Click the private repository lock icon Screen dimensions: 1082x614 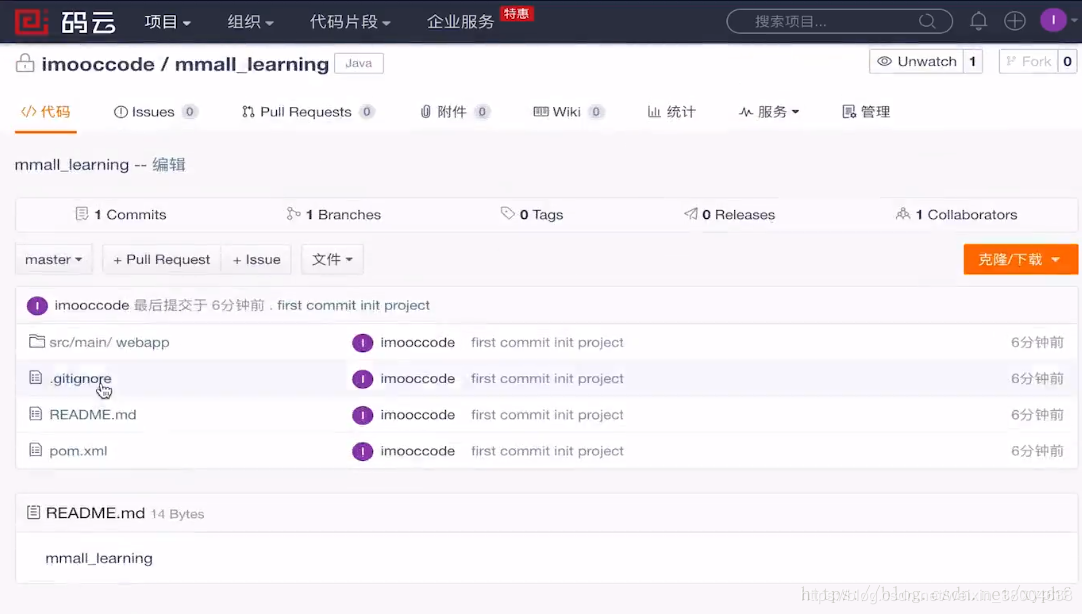click(x=25, y=63)
